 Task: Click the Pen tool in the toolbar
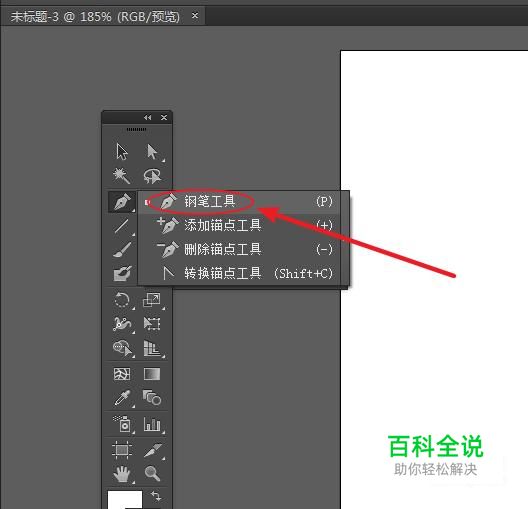pos(122,202)
